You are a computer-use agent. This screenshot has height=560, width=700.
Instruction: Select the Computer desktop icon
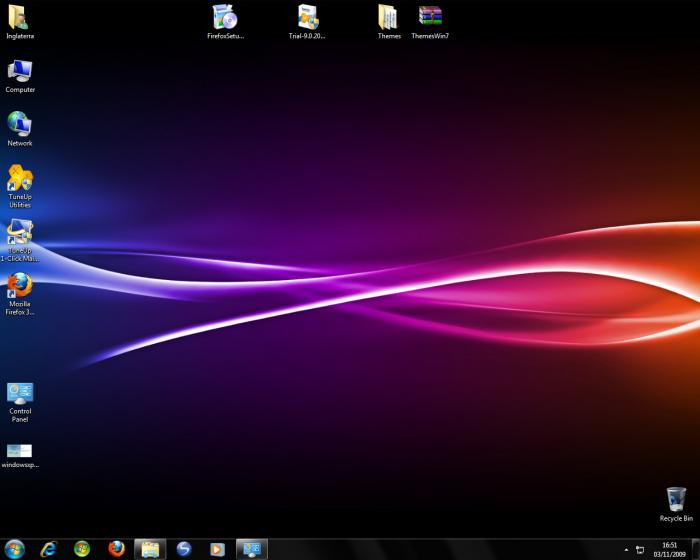[x=20, y=72]
